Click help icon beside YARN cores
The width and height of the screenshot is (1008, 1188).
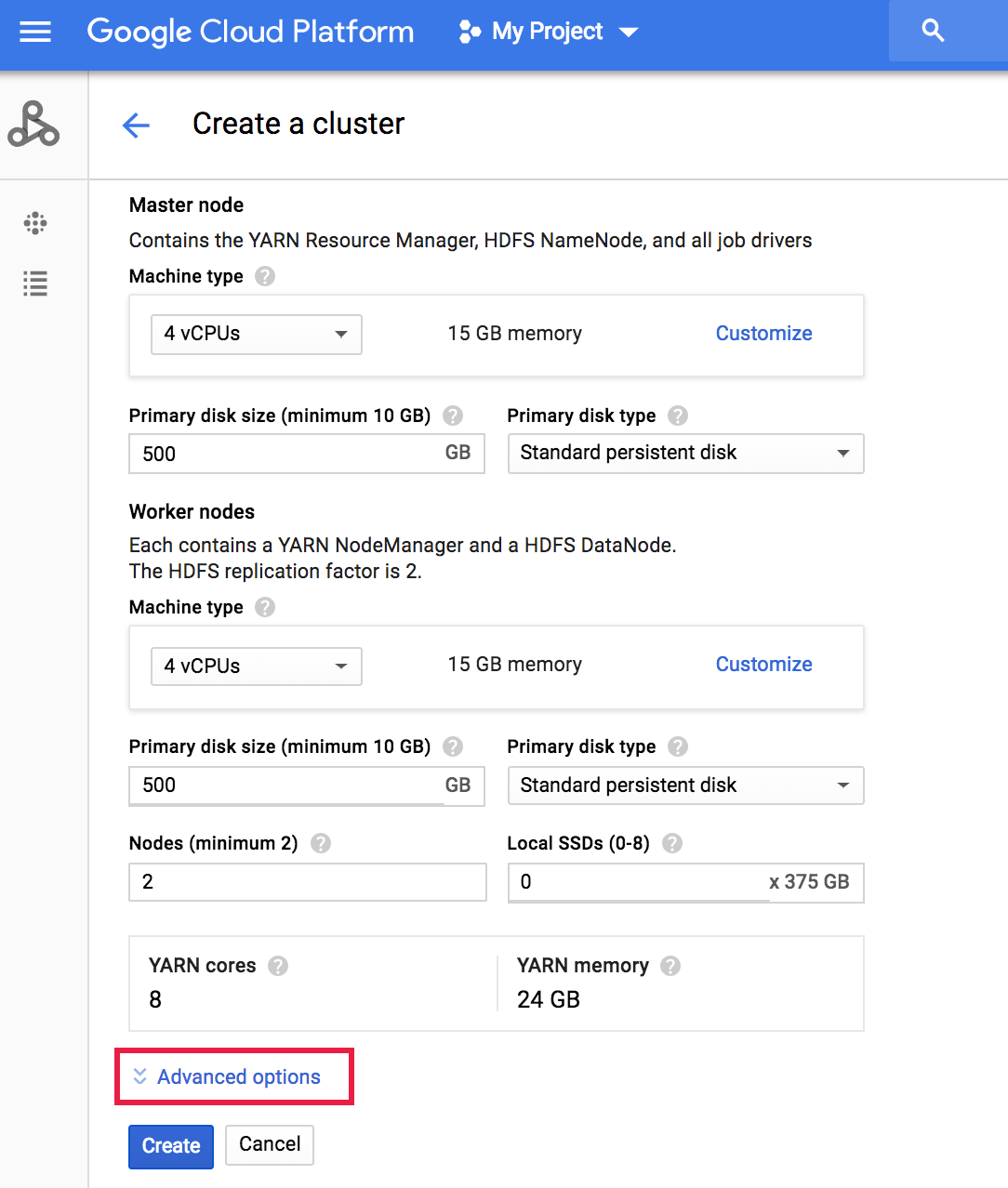(x=278, y=966)
